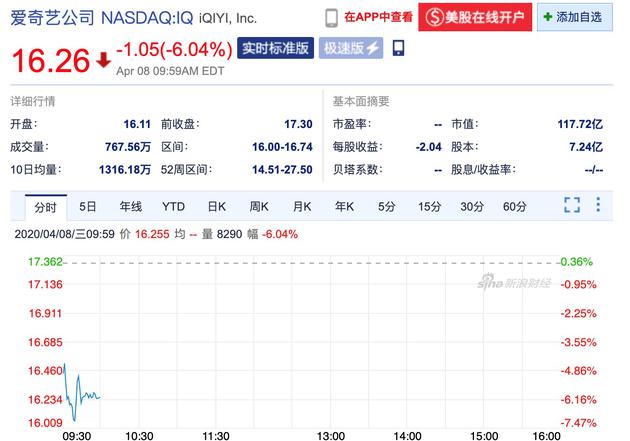The image size is (630, 441).
Task: Select the 60分 chart tab
Action: pyautogui.click(x=515, y=207)
